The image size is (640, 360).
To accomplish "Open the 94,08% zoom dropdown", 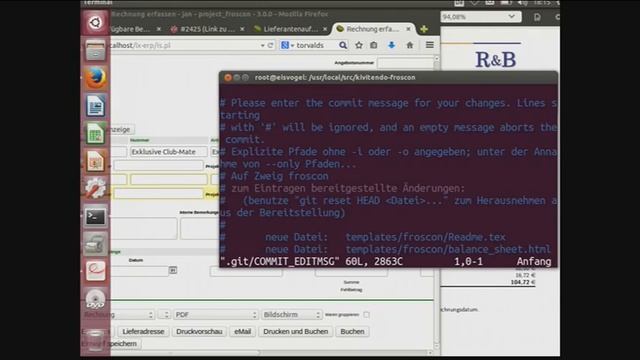I will pos(511,17).
